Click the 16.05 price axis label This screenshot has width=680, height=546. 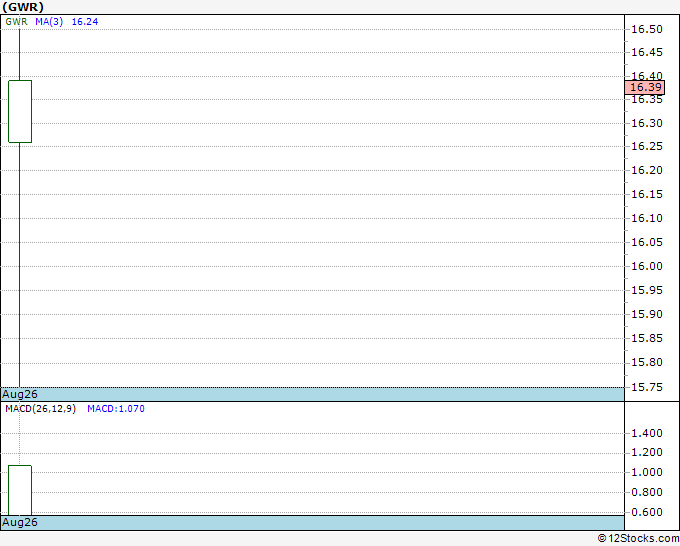click(647, 242)
